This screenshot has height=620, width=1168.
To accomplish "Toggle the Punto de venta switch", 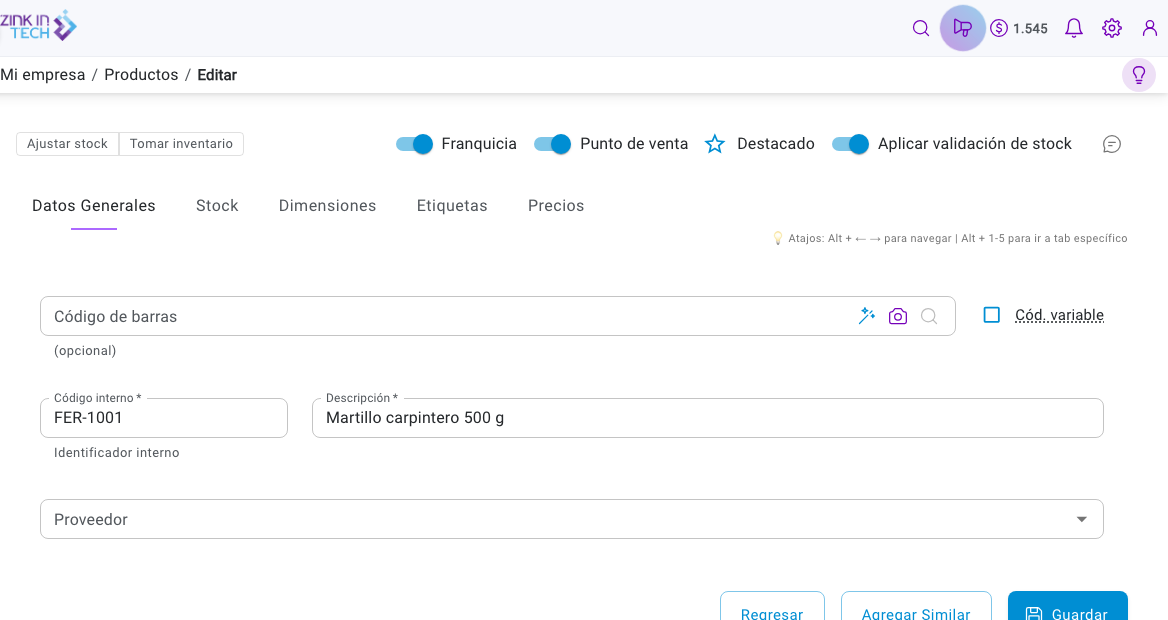I will 553,144.
